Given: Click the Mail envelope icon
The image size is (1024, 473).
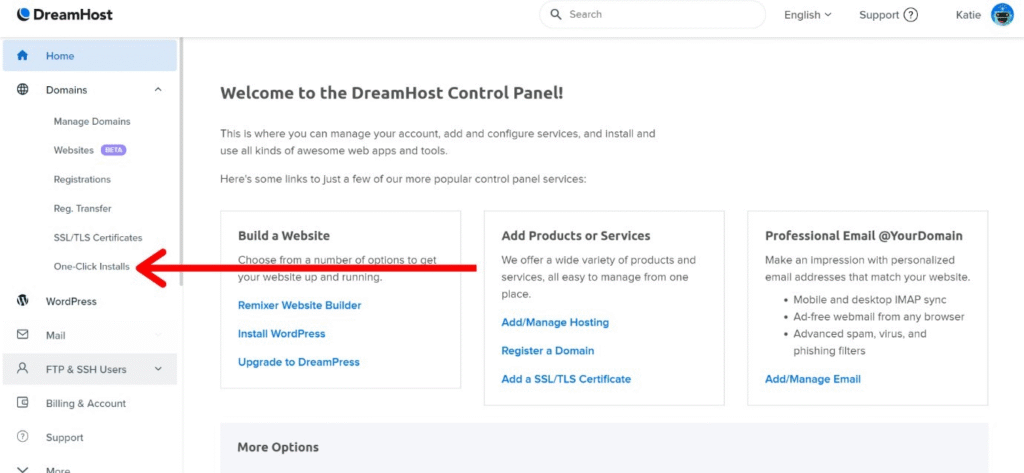Looking at the screenshot, I should coord(22,336).
